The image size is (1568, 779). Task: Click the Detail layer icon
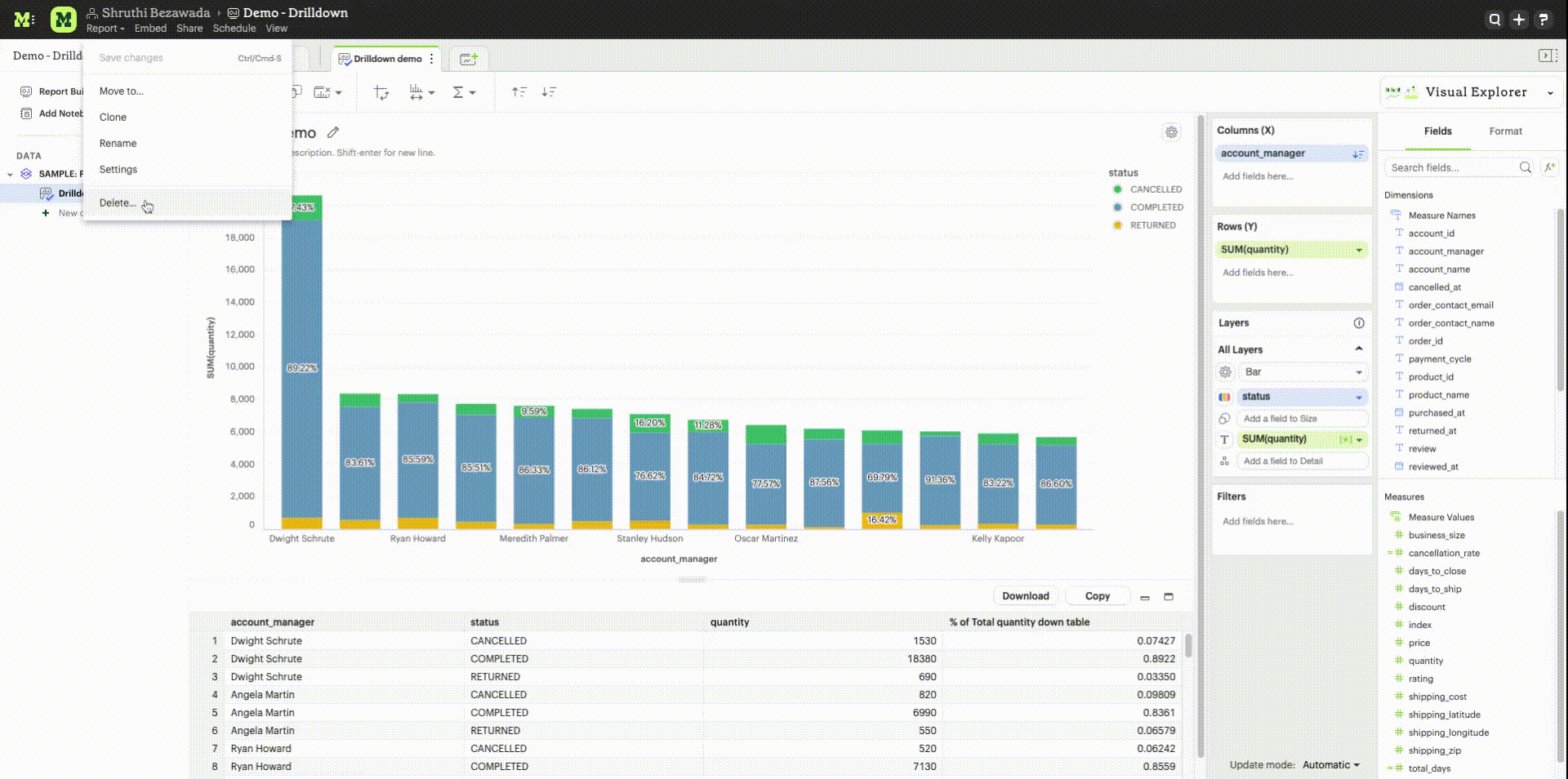(1225, 461)
